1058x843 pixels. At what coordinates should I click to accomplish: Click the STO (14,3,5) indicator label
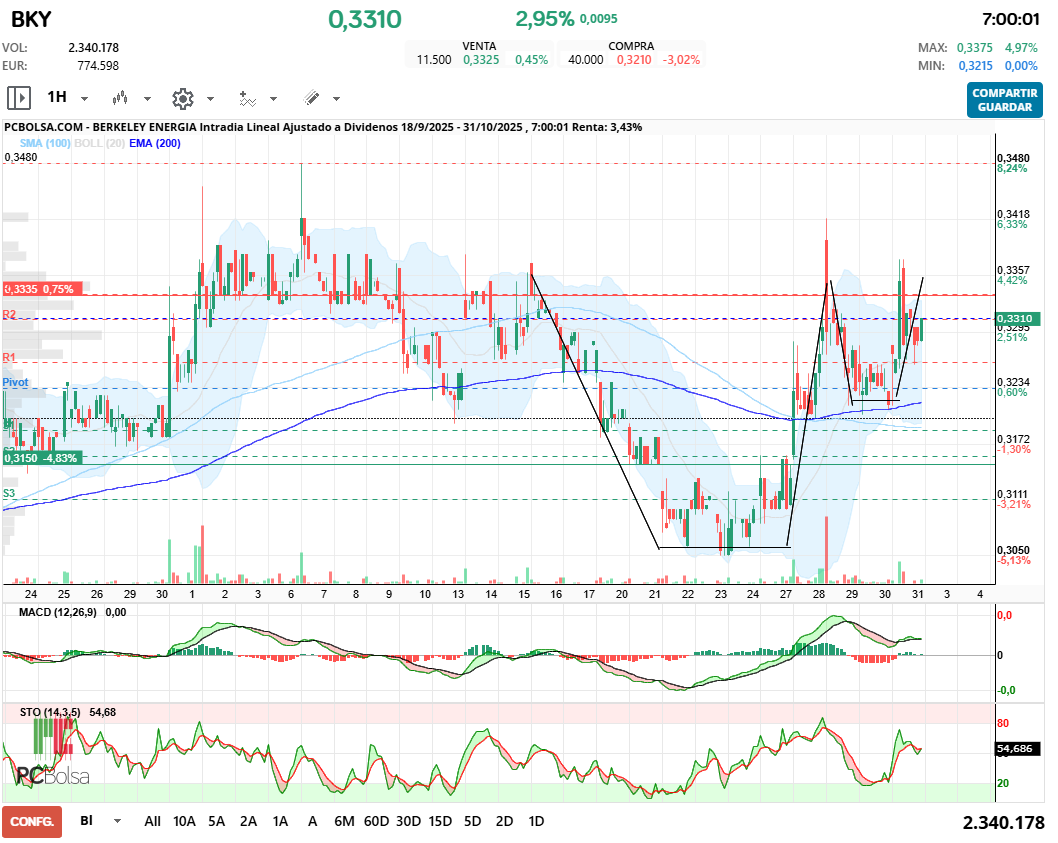coord(50,712)
